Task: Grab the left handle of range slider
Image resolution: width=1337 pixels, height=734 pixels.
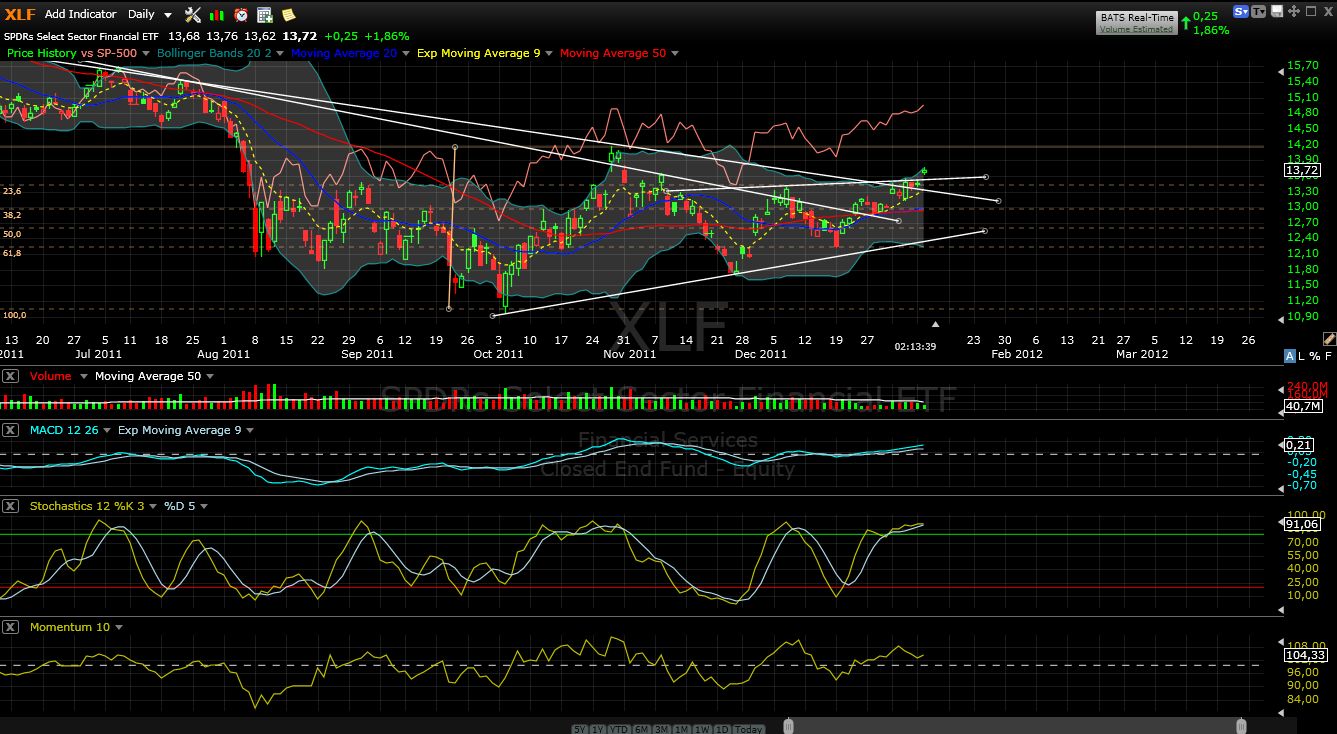Action: (788, 725)
